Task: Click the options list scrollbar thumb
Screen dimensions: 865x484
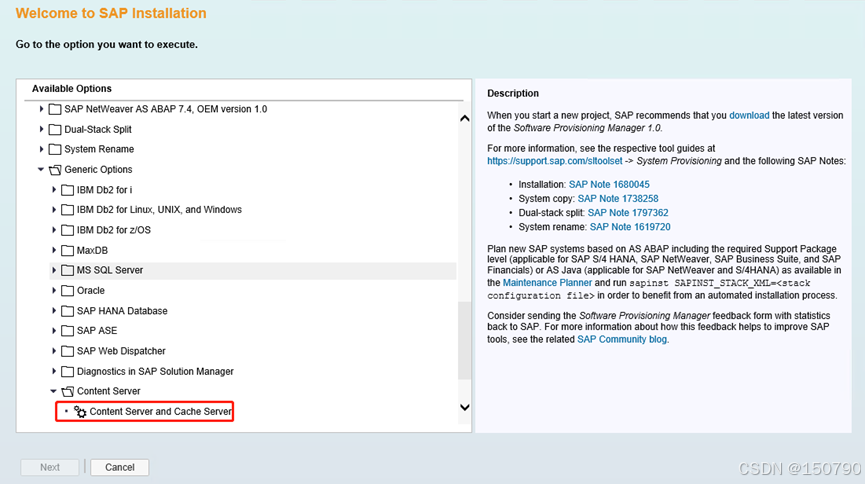Action: pos(464,341)
